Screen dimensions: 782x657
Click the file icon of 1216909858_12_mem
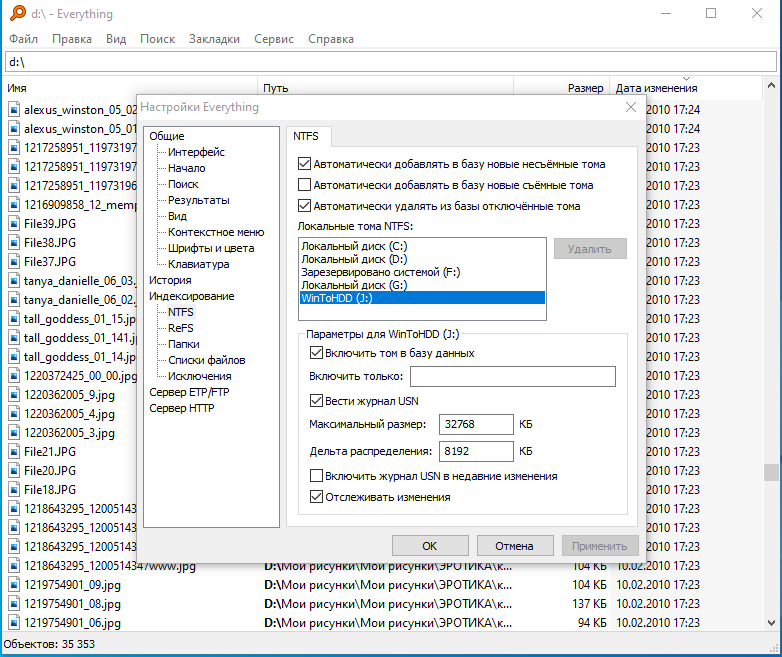[x=14, y=205]
